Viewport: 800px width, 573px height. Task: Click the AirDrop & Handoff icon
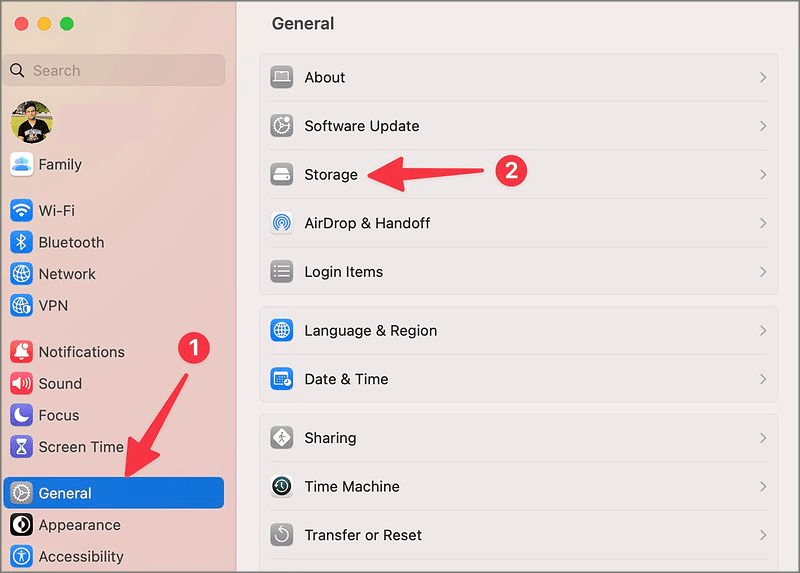point(282,223)
